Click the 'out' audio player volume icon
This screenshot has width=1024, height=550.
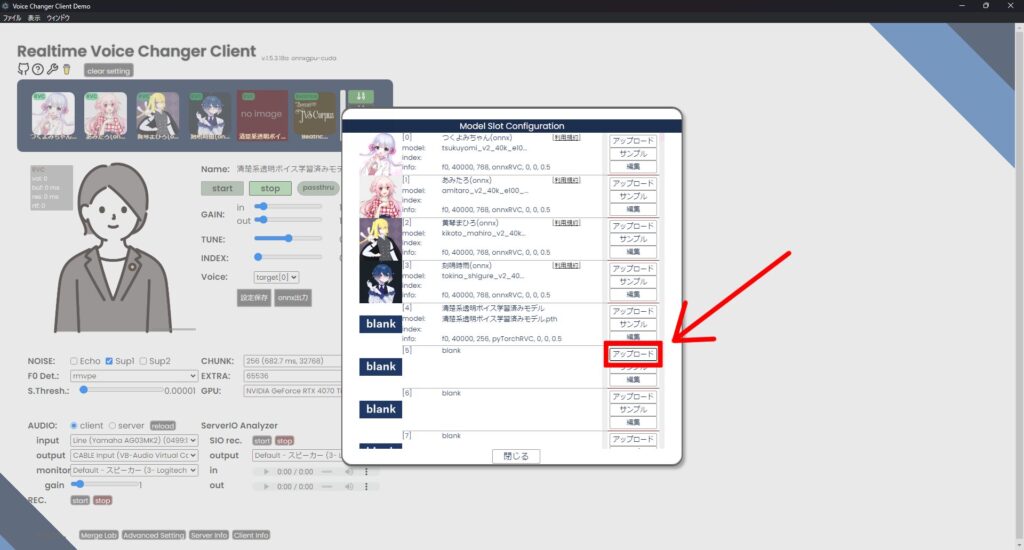coord(350,486)
